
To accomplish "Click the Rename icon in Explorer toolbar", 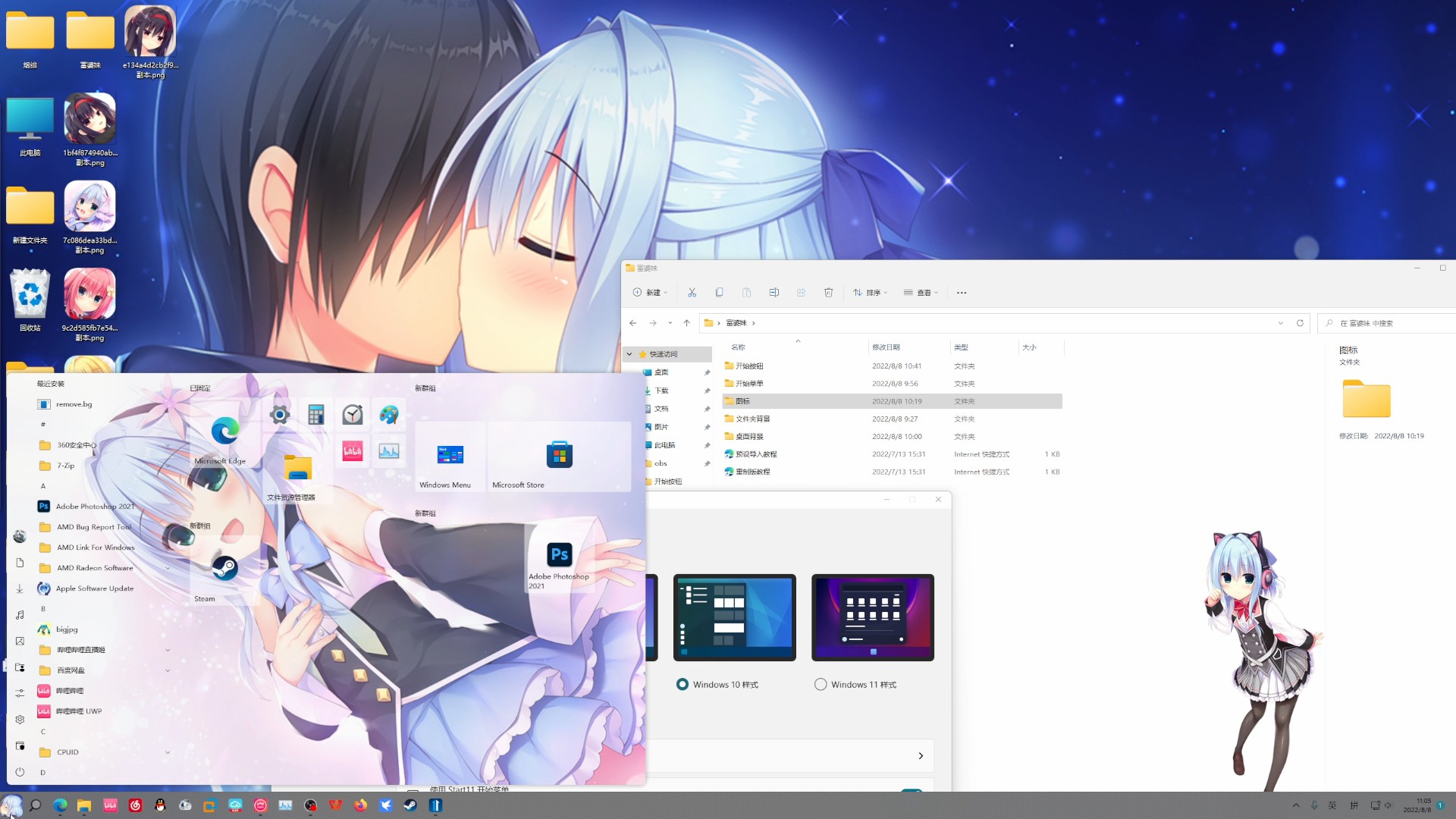I will coord(773,293).
